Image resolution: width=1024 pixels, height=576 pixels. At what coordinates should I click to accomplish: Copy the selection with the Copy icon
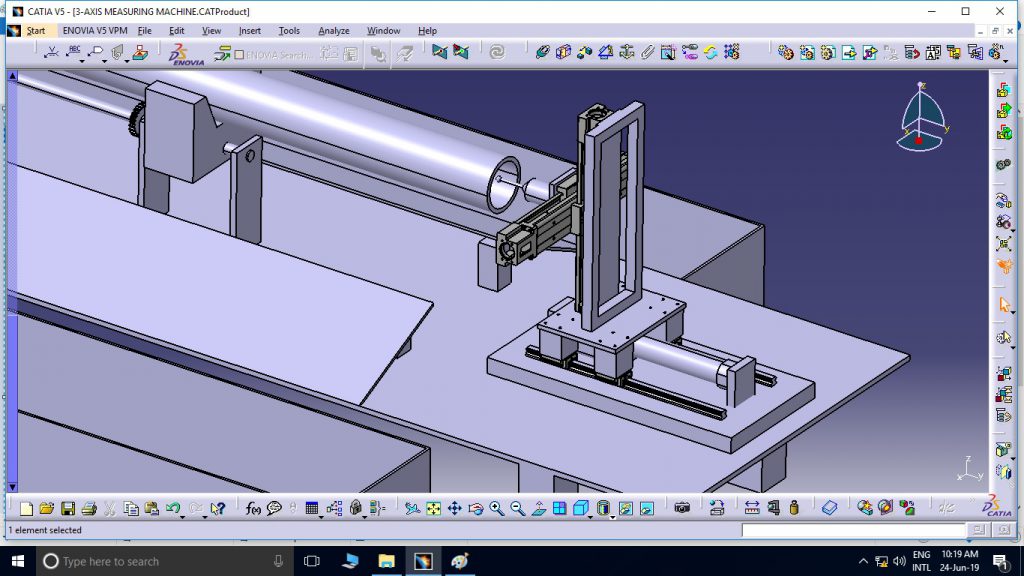click(x=131, y=508)
